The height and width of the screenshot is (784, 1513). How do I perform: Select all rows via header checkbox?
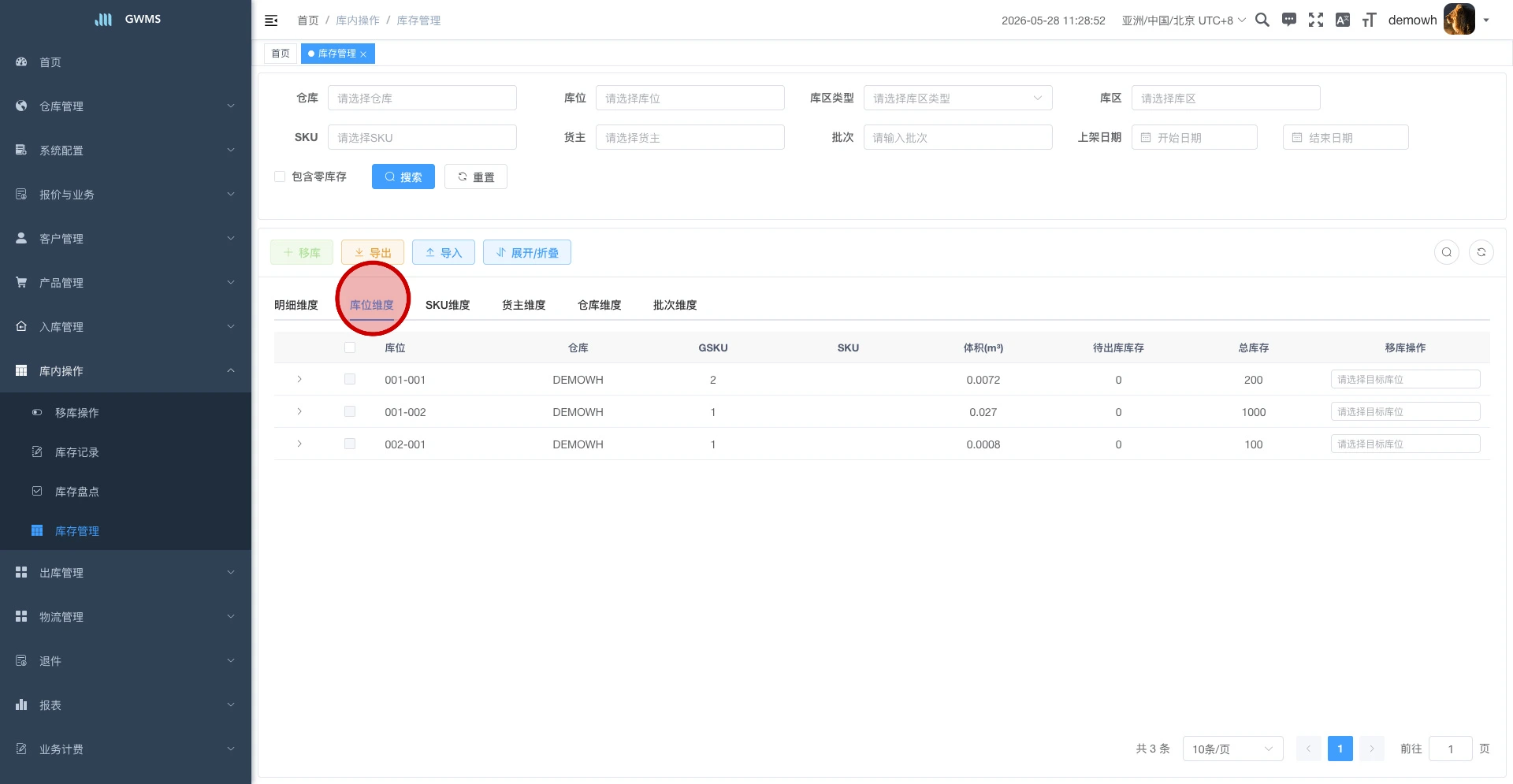point(350,347)
